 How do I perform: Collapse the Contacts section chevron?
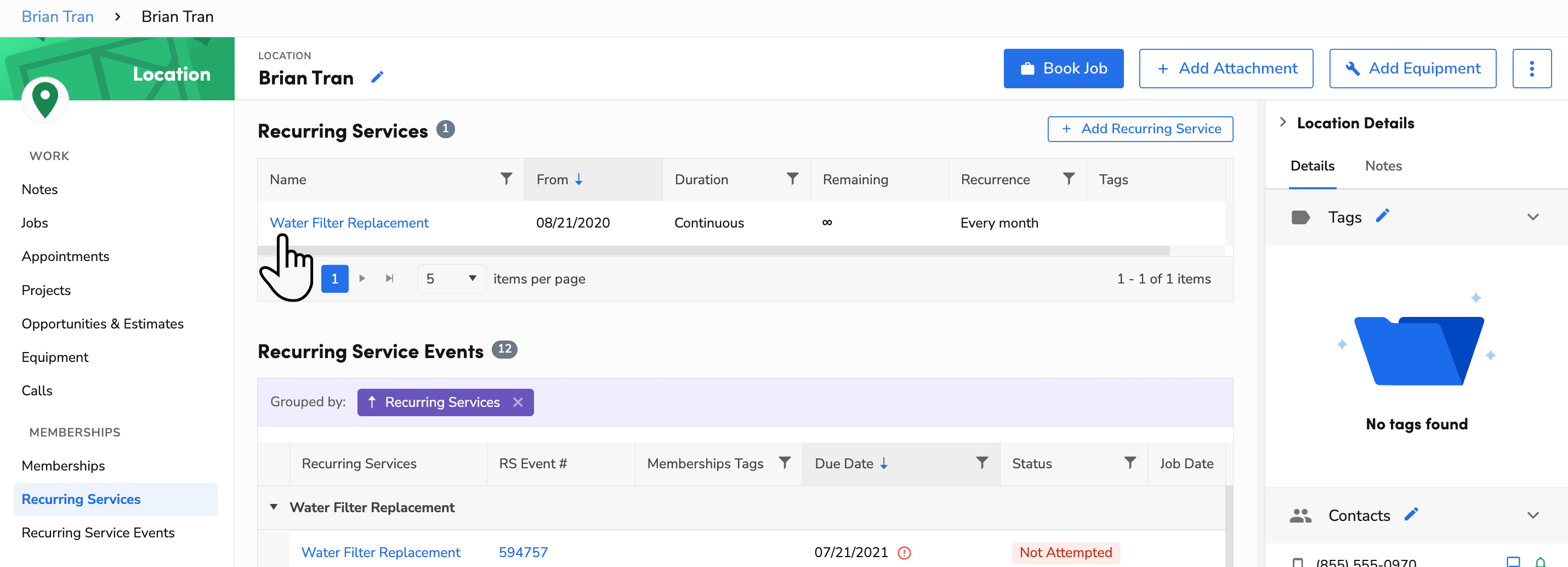[1533, 515]
